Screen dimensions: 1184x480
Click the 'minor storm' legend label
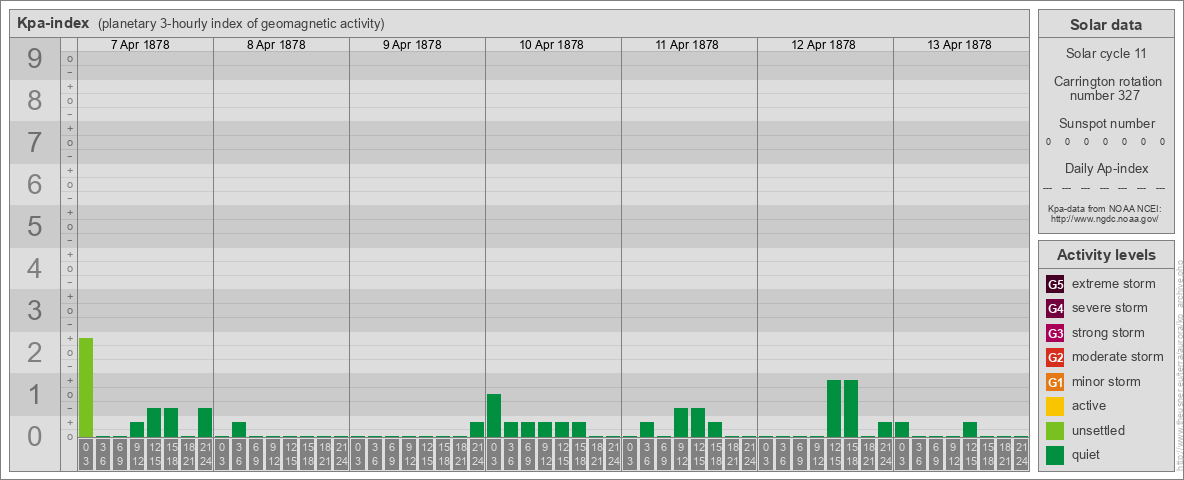[1106, 382]
